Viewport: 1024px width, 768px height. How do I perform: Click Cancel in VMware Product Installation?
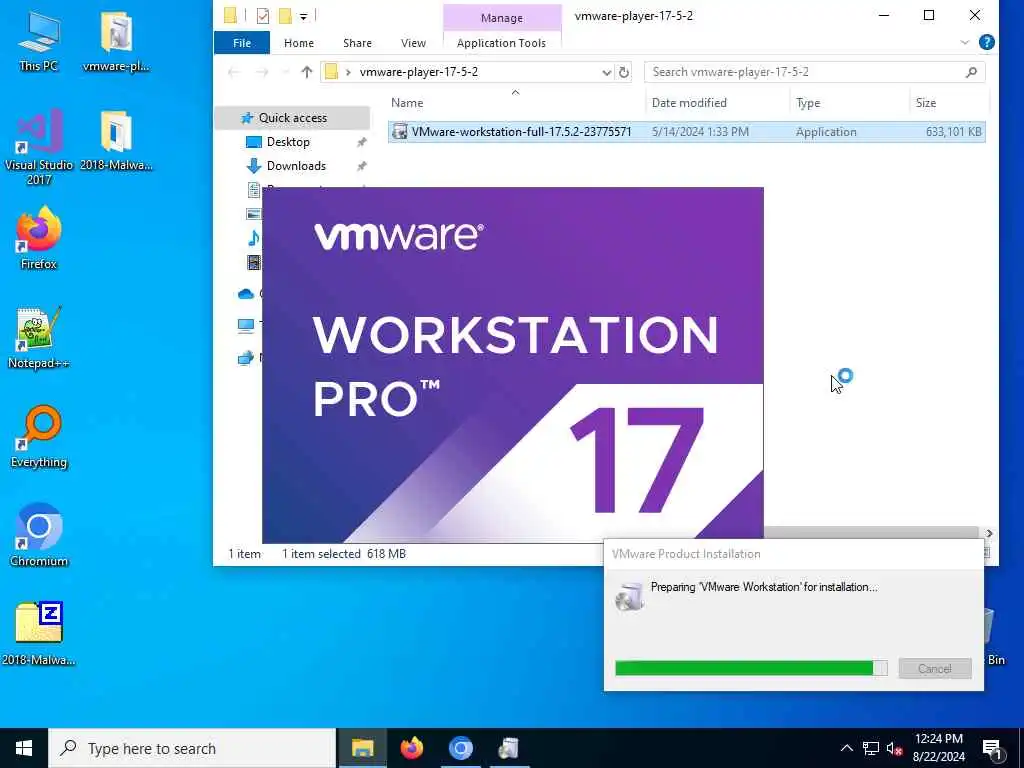[935, 668]
